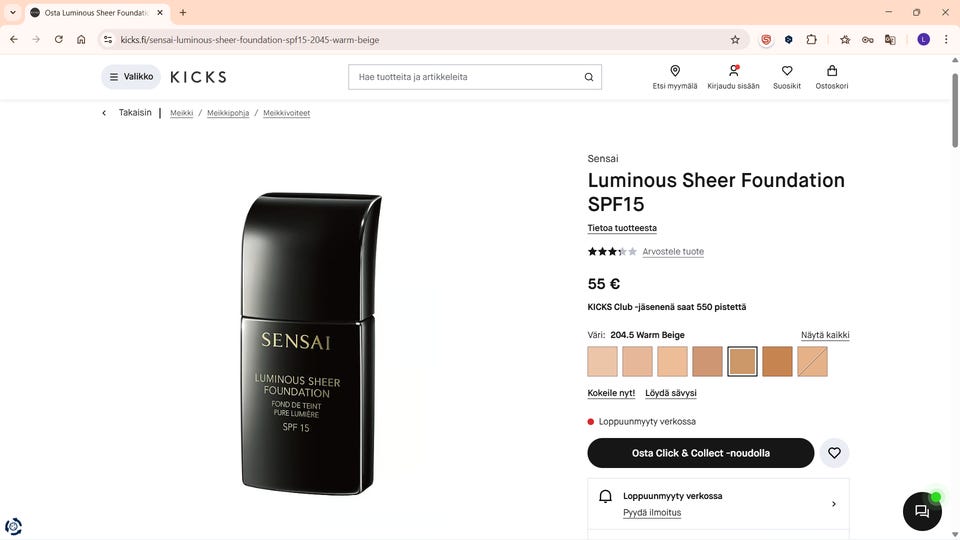Viewport: 960px width, 540px height.
Task: Open the tab search dropdown arrow
Action: [x=13, y=13]
